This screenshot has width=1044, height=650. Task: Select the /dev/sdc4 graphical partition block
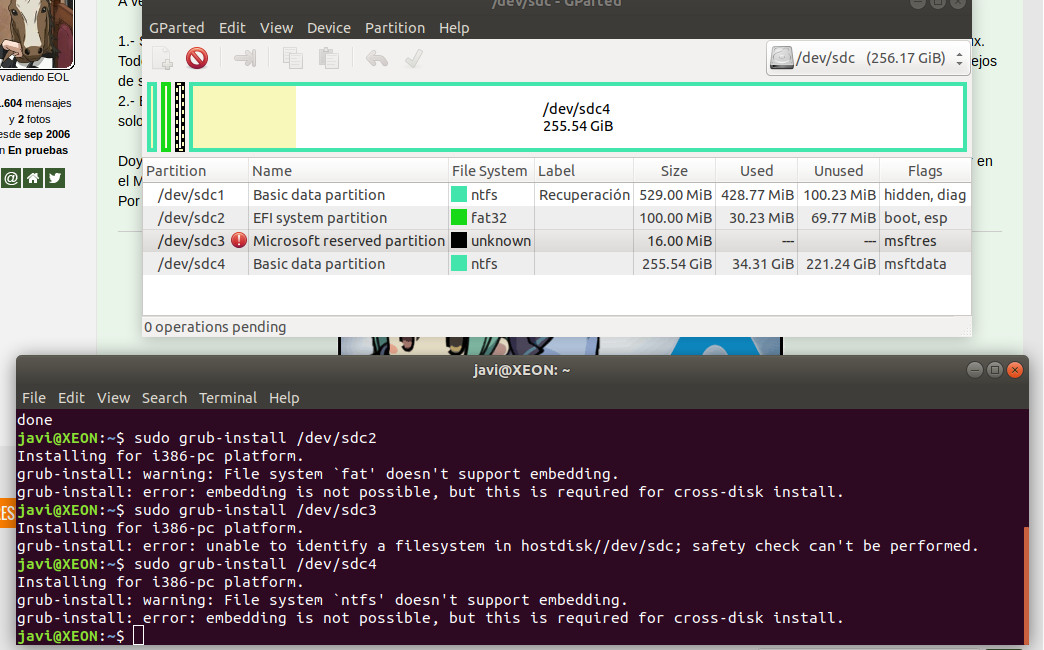coord(577,117)
